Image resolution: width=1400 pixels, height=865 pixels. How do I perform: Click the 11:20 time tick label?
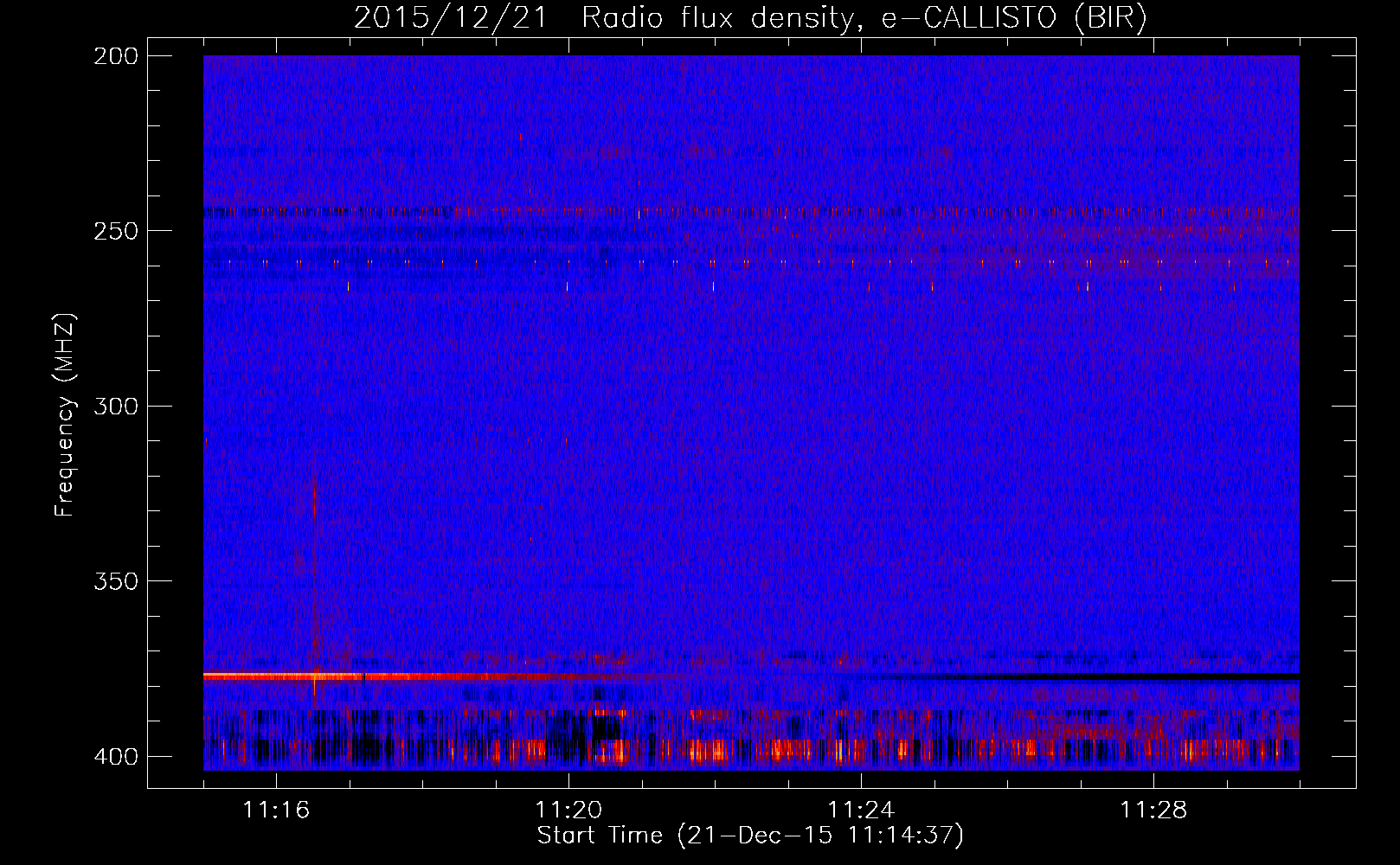[x=568, y=811]
